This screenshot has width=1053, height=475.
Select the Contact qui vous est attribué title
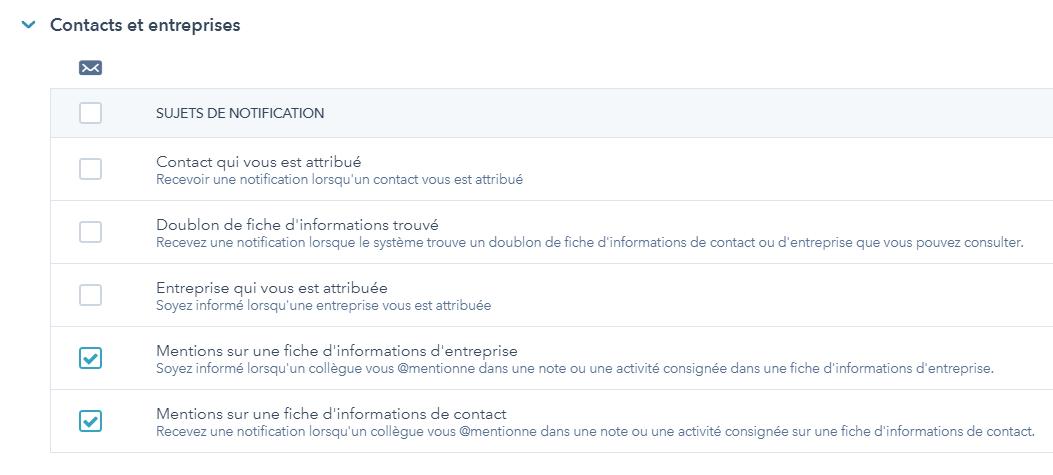tap(258, 161)
